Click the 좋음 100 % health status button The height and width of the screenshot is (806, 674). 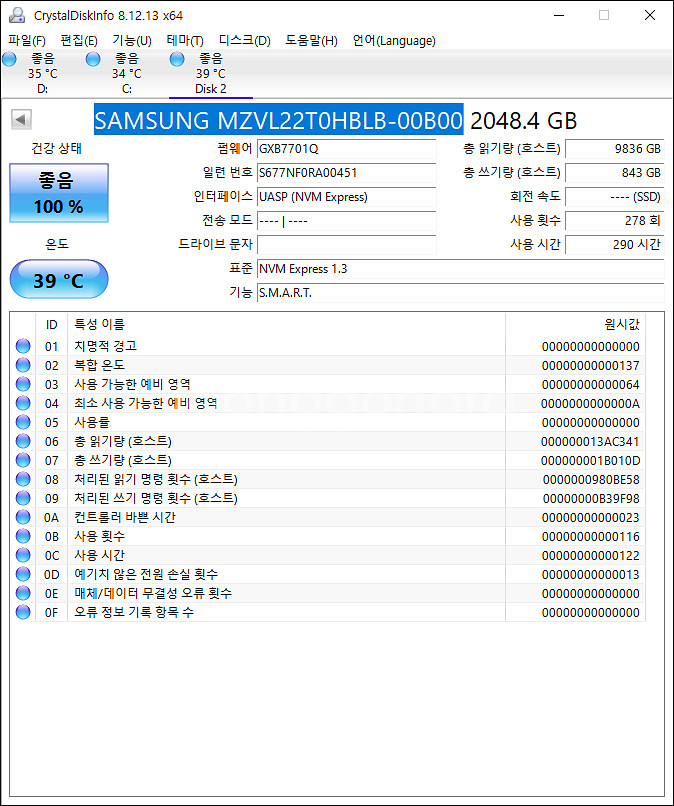coord(59,193)
